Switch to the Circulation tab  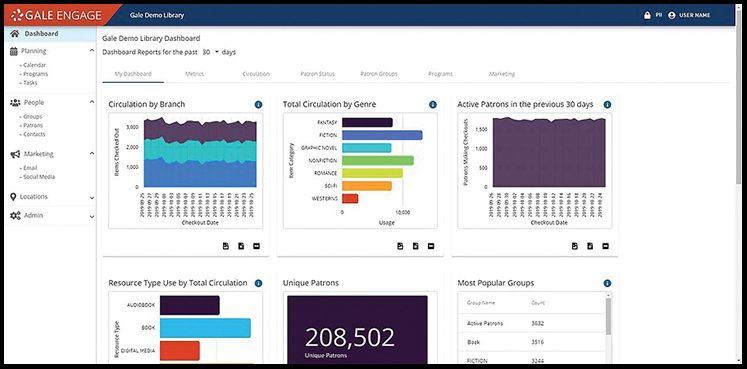[256, 74]
